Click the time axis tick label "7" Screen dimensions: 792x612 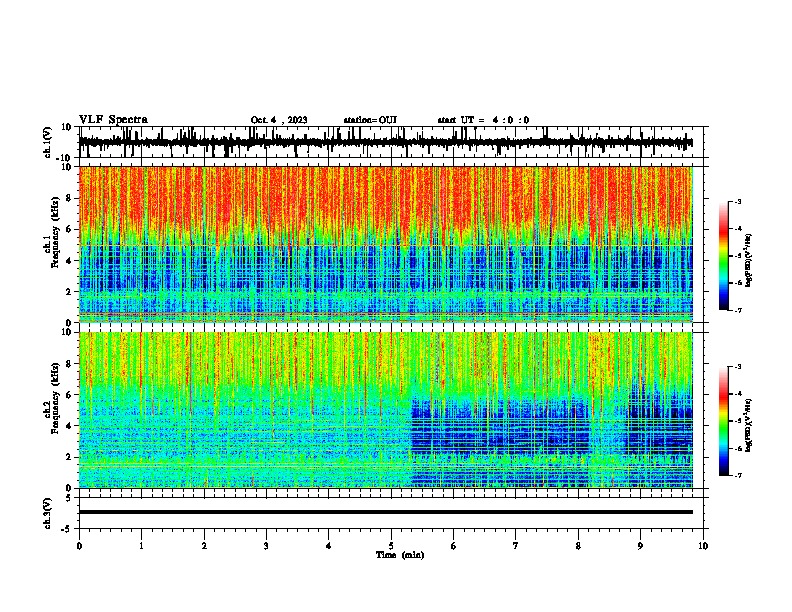pyautogui.click(x=516, y=546)
